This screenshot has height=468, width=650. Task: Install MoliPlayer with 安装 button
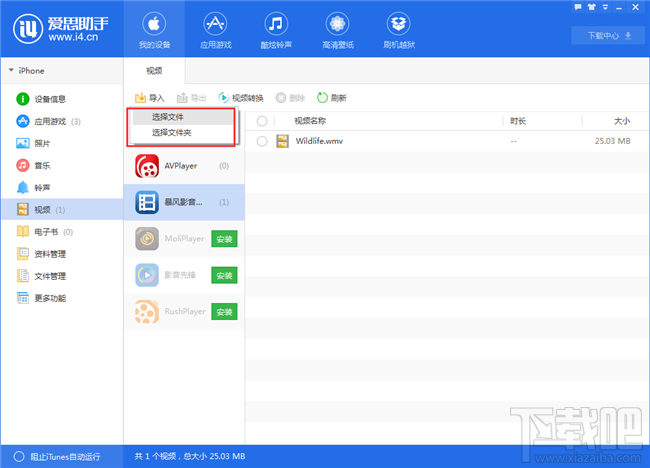point(224,239)
